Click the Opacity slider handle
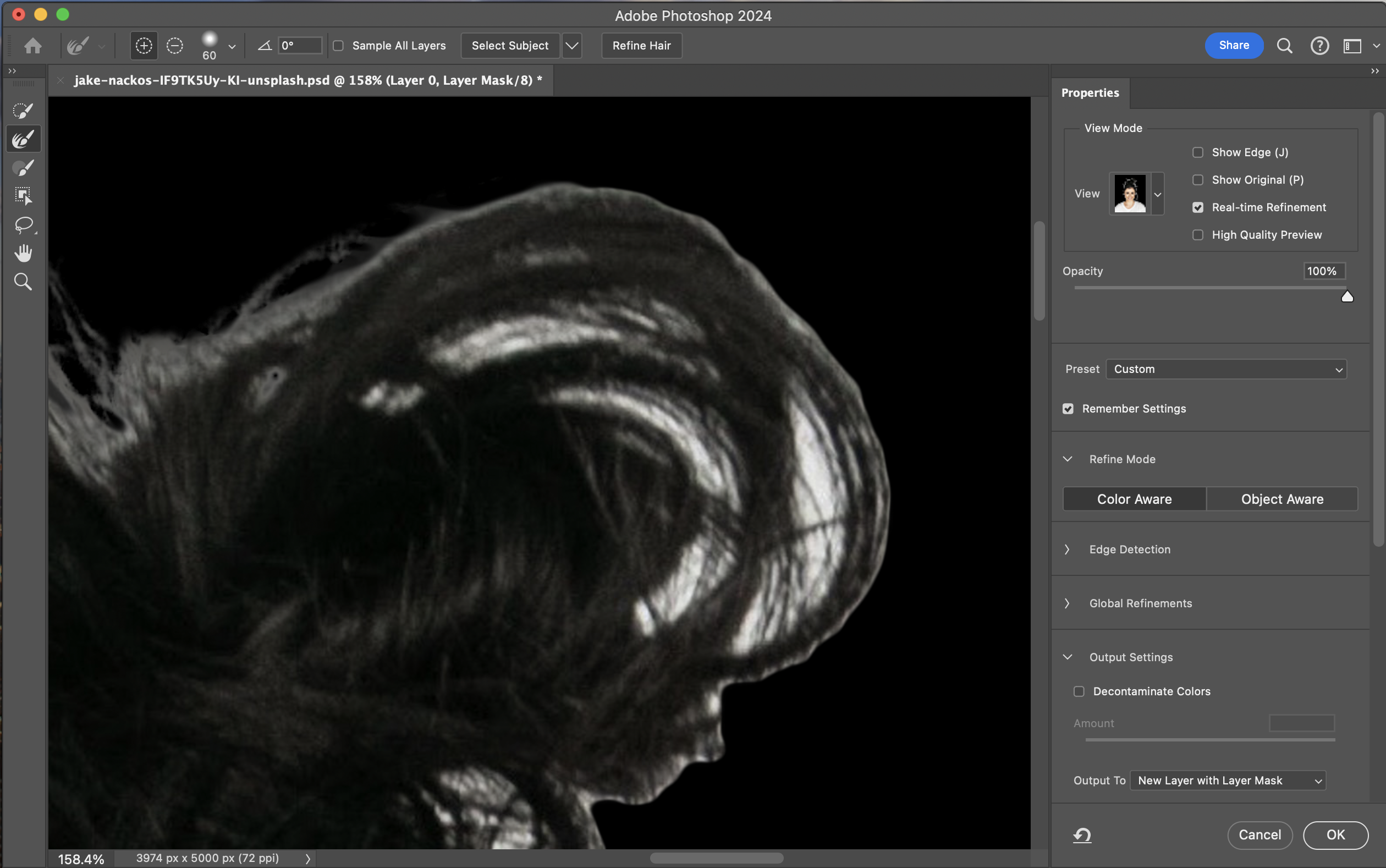 click(1347, 297)
